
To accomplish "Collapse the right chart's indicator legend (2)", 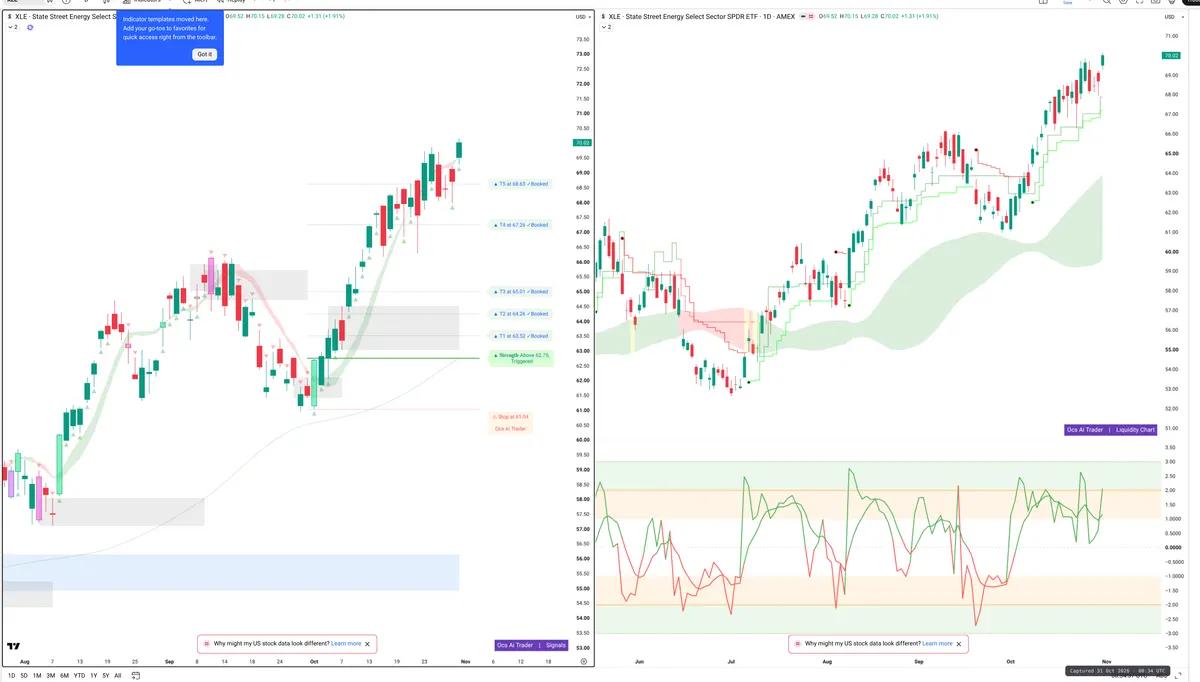I will click(607, 27).
